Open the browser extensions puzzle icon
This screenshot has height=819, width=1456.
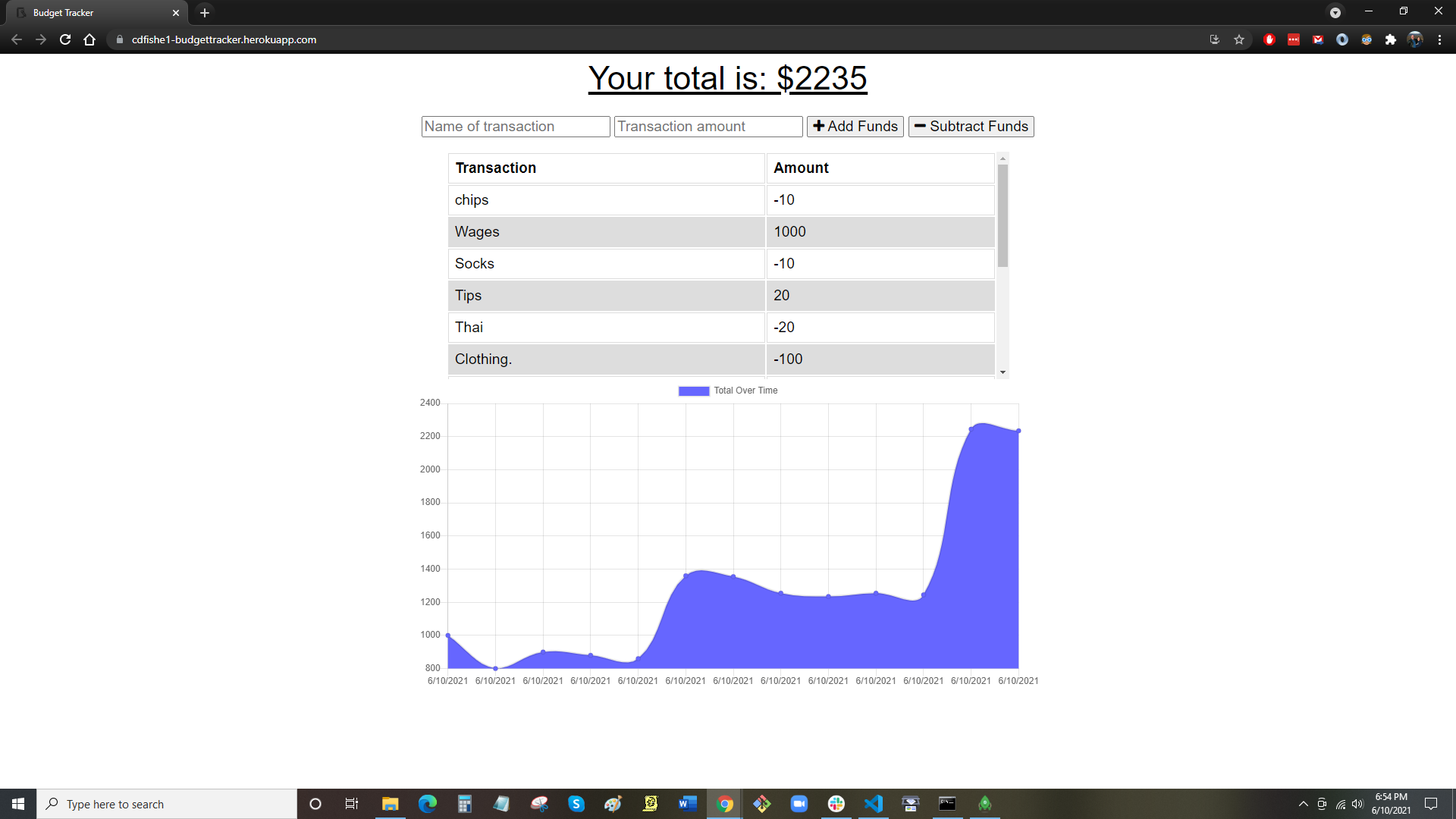pyautogui.click(x=1390, y=39)
